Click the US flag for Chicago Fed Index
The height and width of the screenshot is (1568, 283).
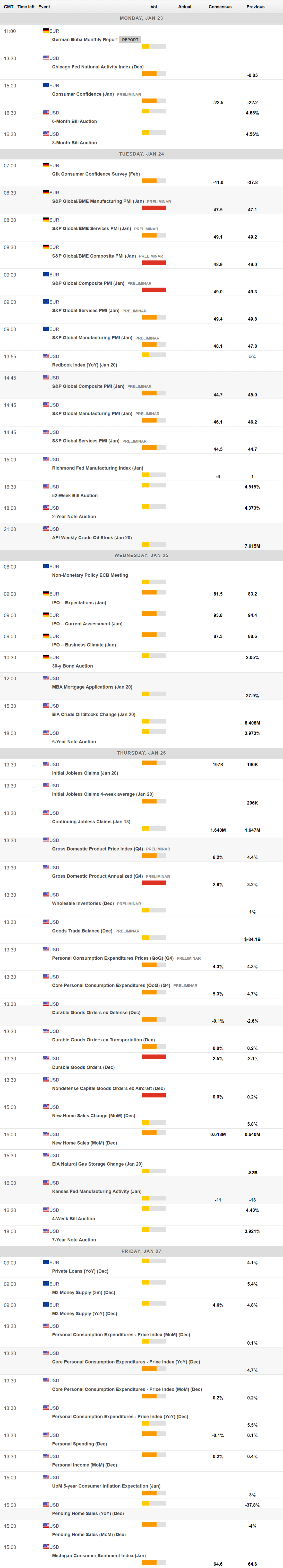[x=46, y=58]
